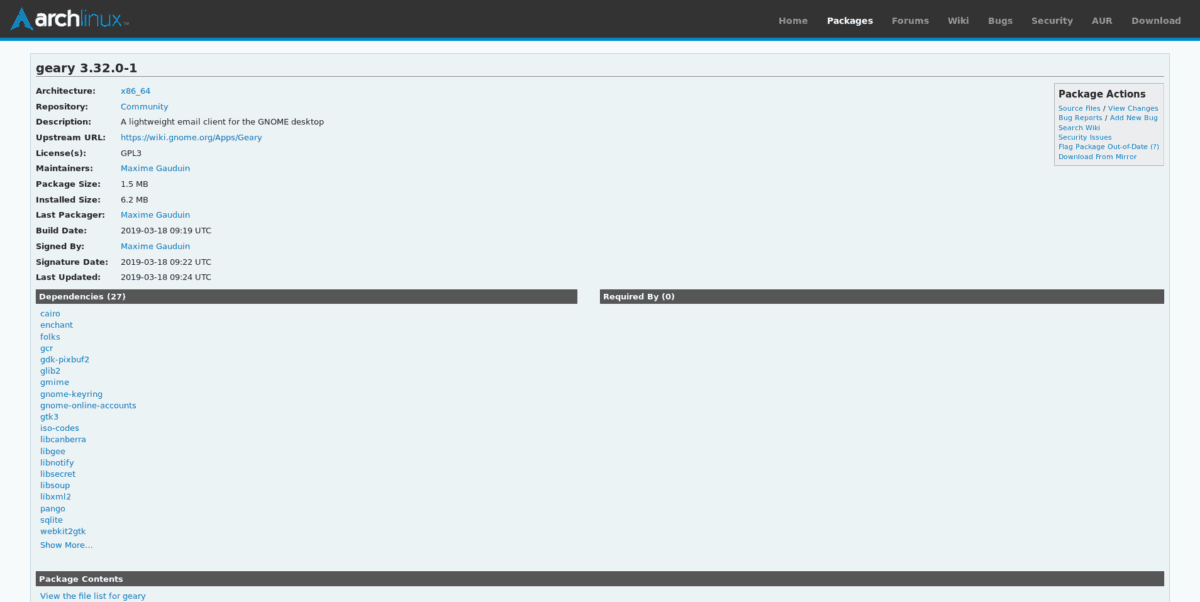Expand Show More to reveal remaining dependencies
This screenshot has width=1200, height=602.
coord(66,544)
